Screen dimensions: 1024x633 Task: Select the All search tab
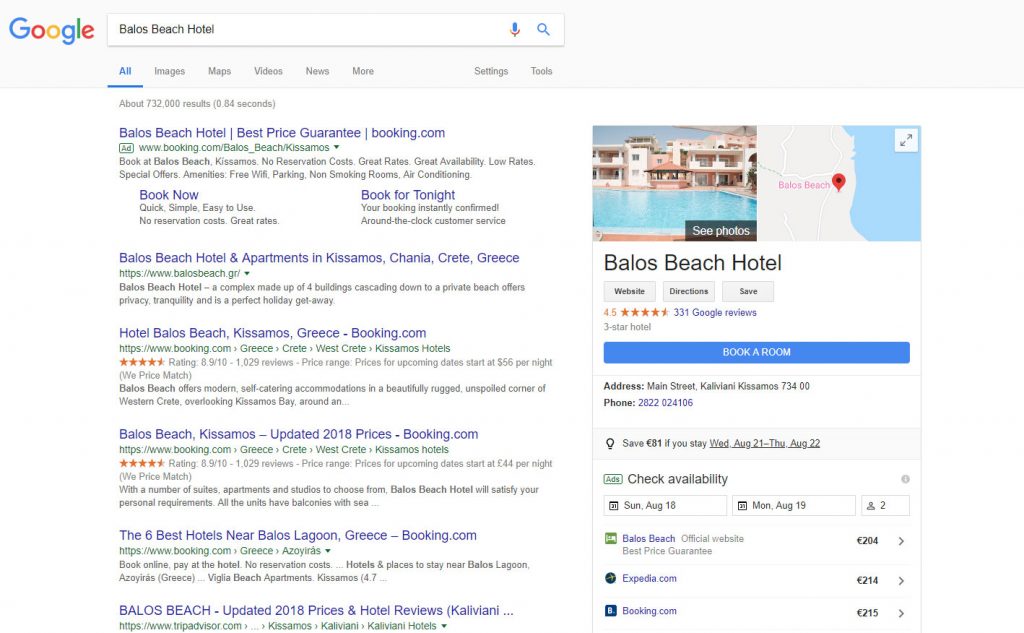(x=125, y=71)
